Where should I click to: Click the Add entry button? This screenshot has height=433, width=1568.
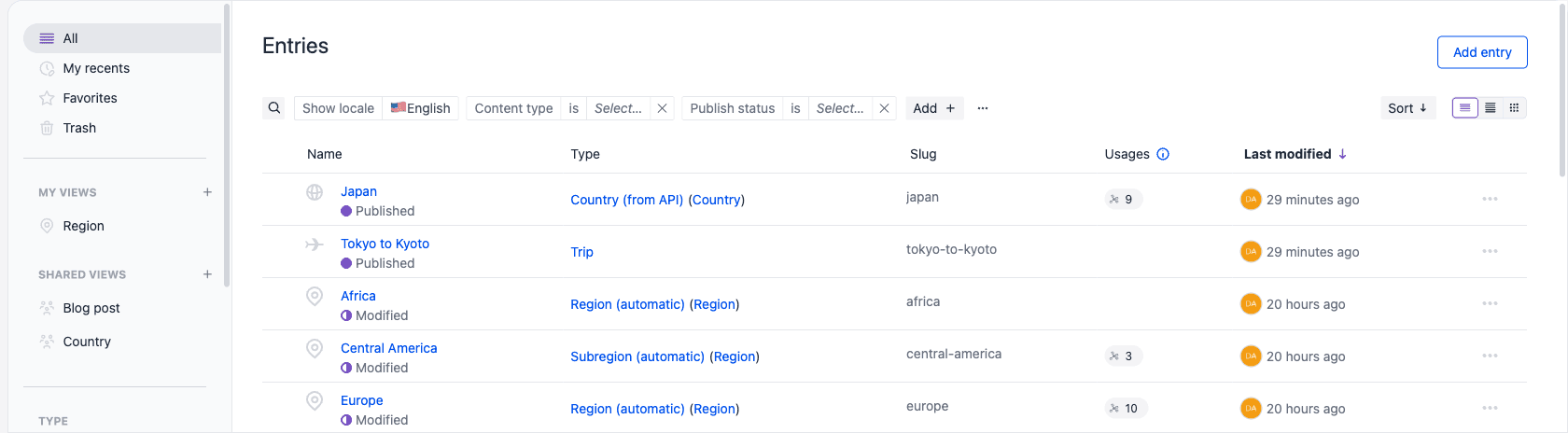pyautogui.click(x=1482, y=52)
